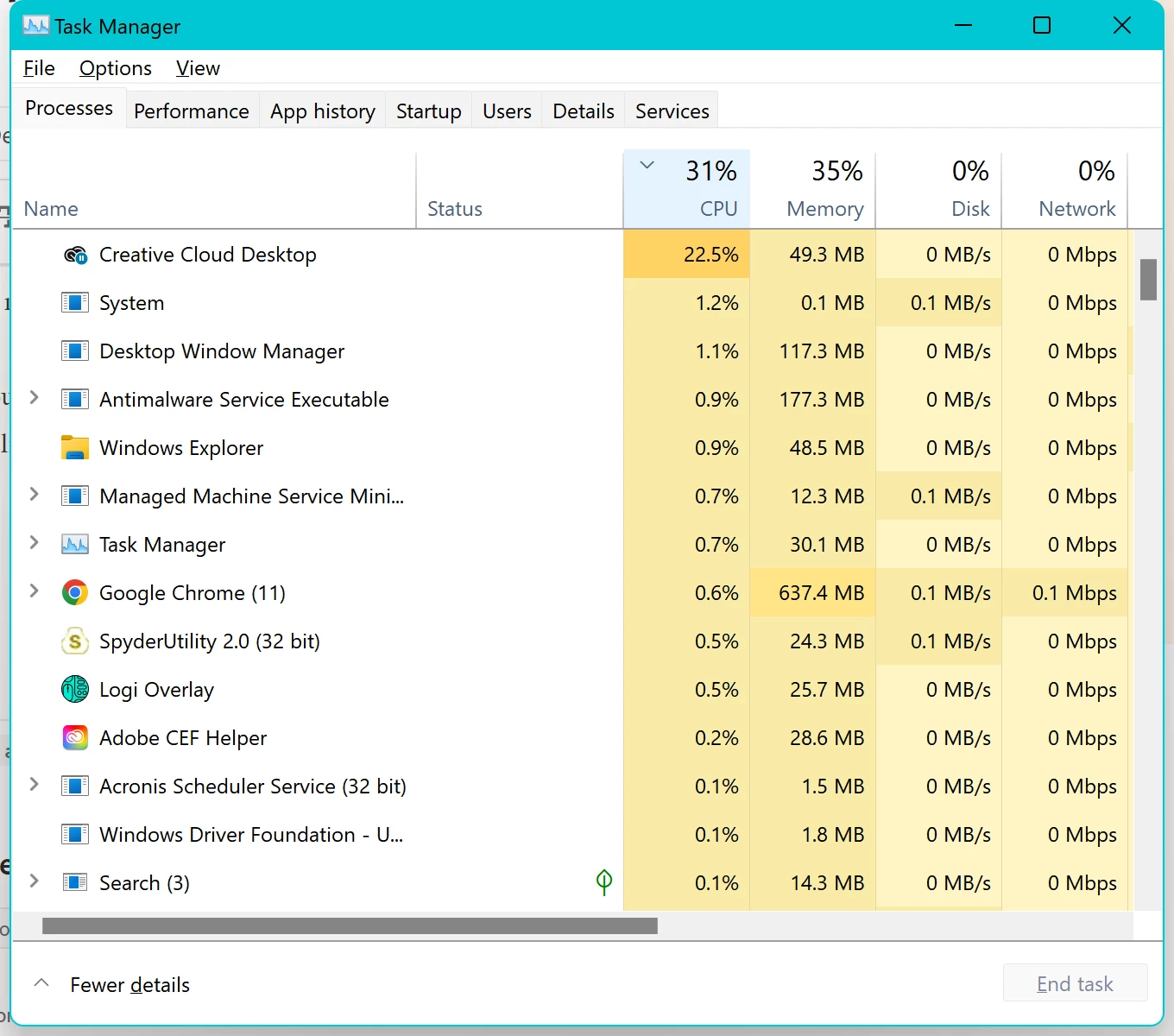The width and height of the screenshot is (1174, 1036).
Task: Switch to the Users tab
Action: pyautogui.click(x=508, y=111)
